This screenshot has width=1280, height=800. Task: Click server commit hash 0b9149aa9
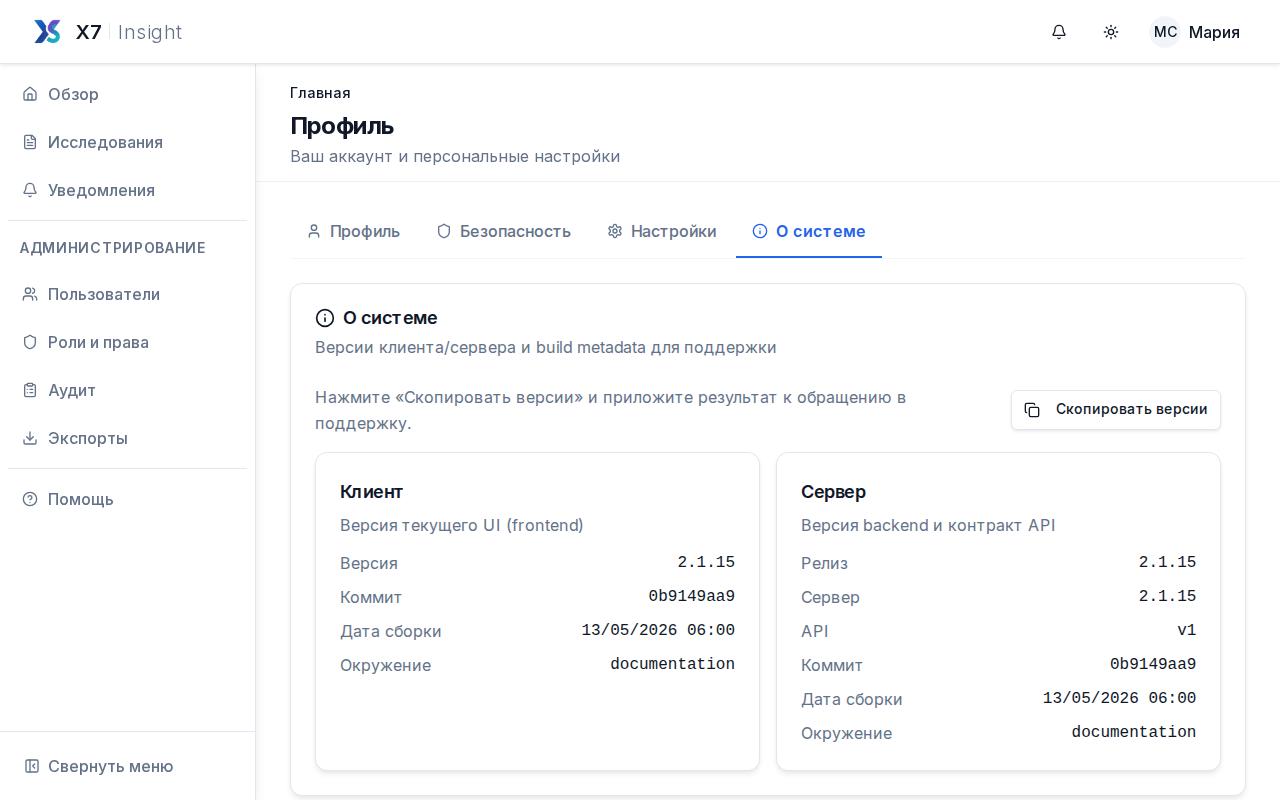pyautogui.click(x=1153, y=664)
